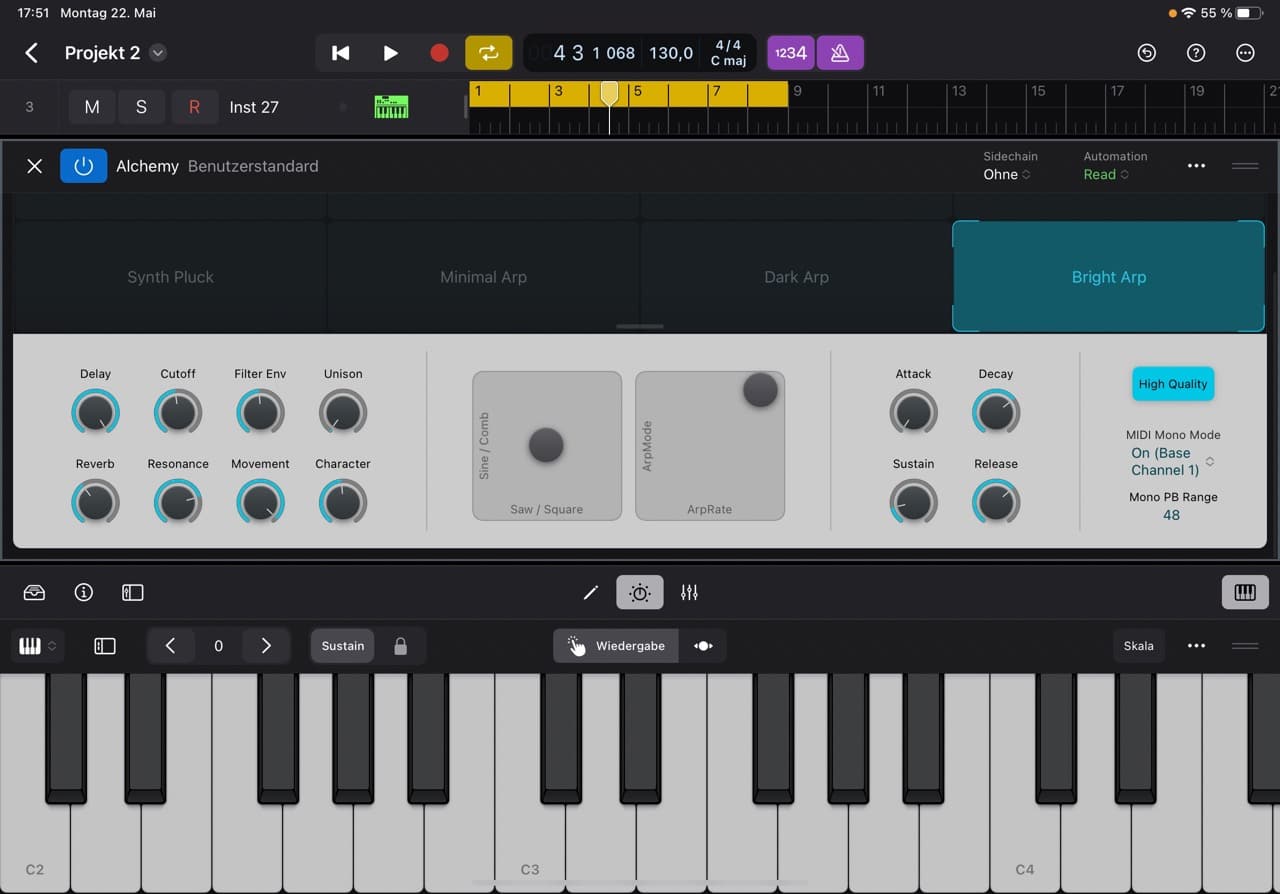The width and height of the screenshot is (1280, 894).
Task: Click the Mono PB Range value 48
Action: 1171,515
